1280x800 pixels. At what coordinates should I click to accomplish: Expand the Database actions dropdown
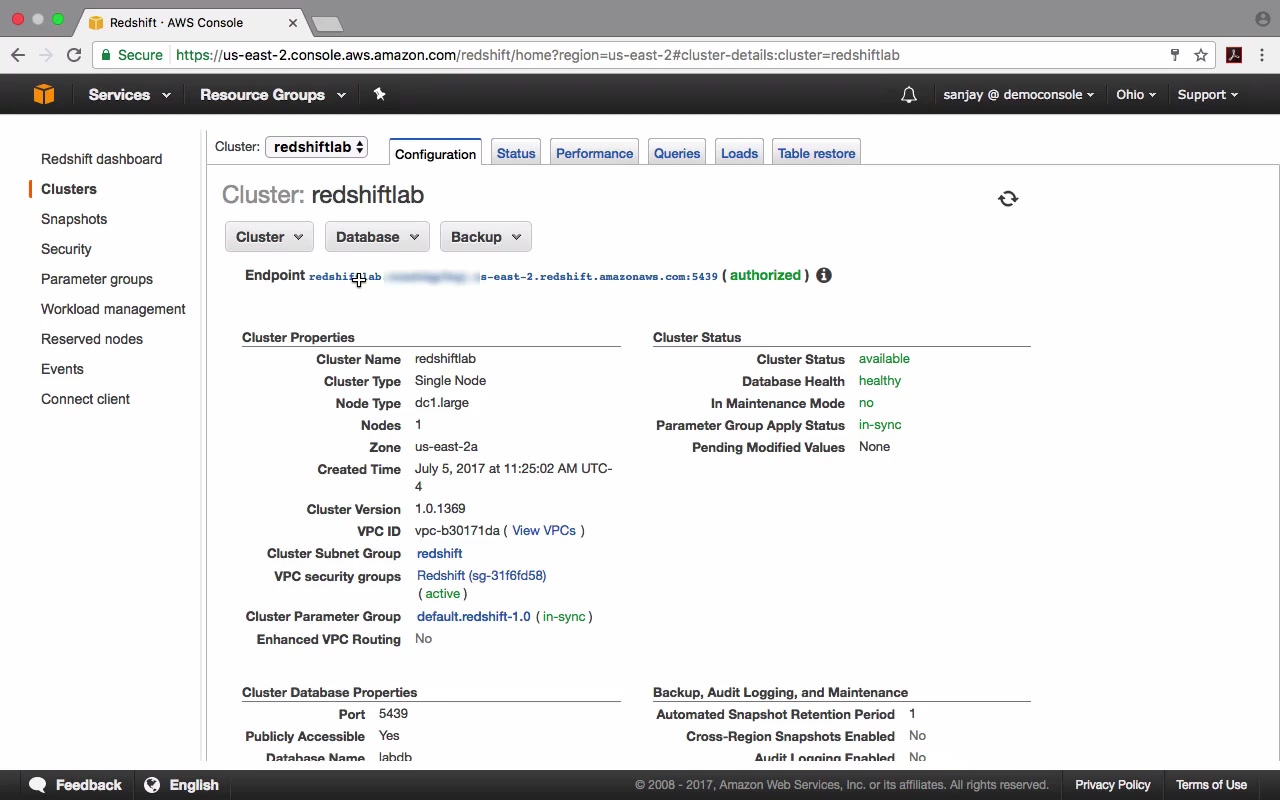tap(377, 237)
